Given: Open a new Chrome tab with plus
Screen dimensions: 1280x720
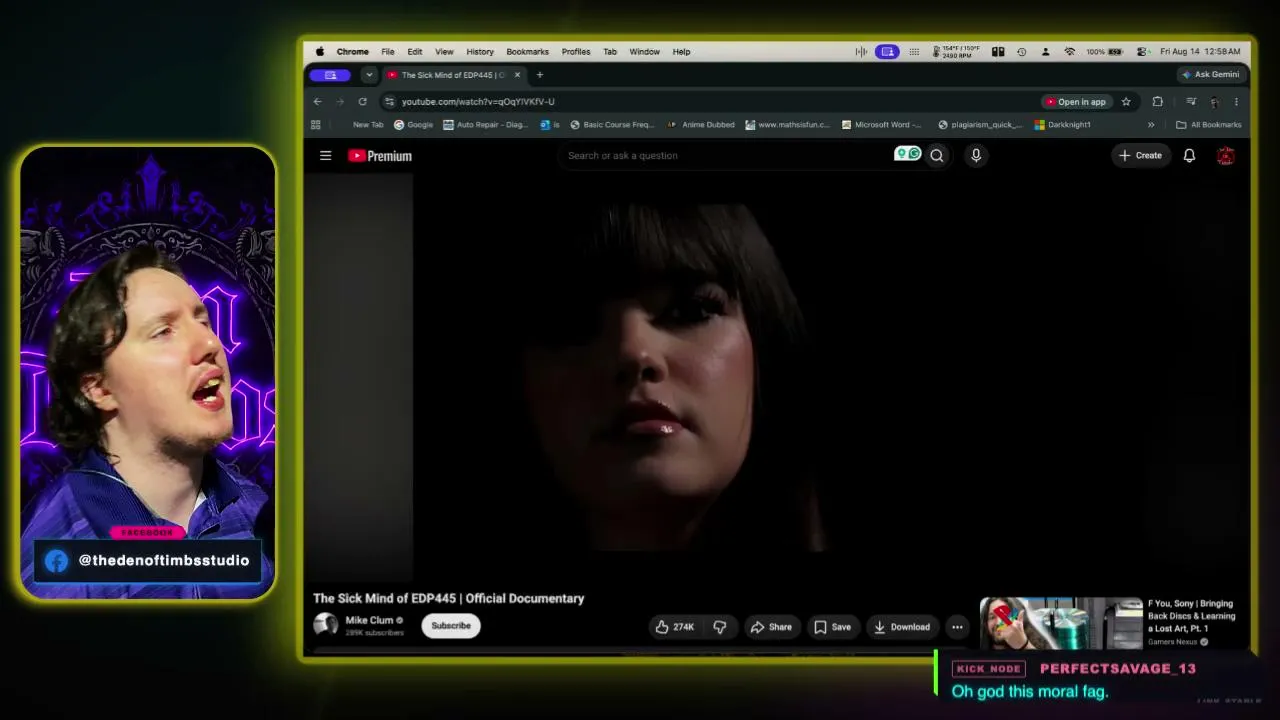Looking at the screenshot, I should tap(540, 75).
